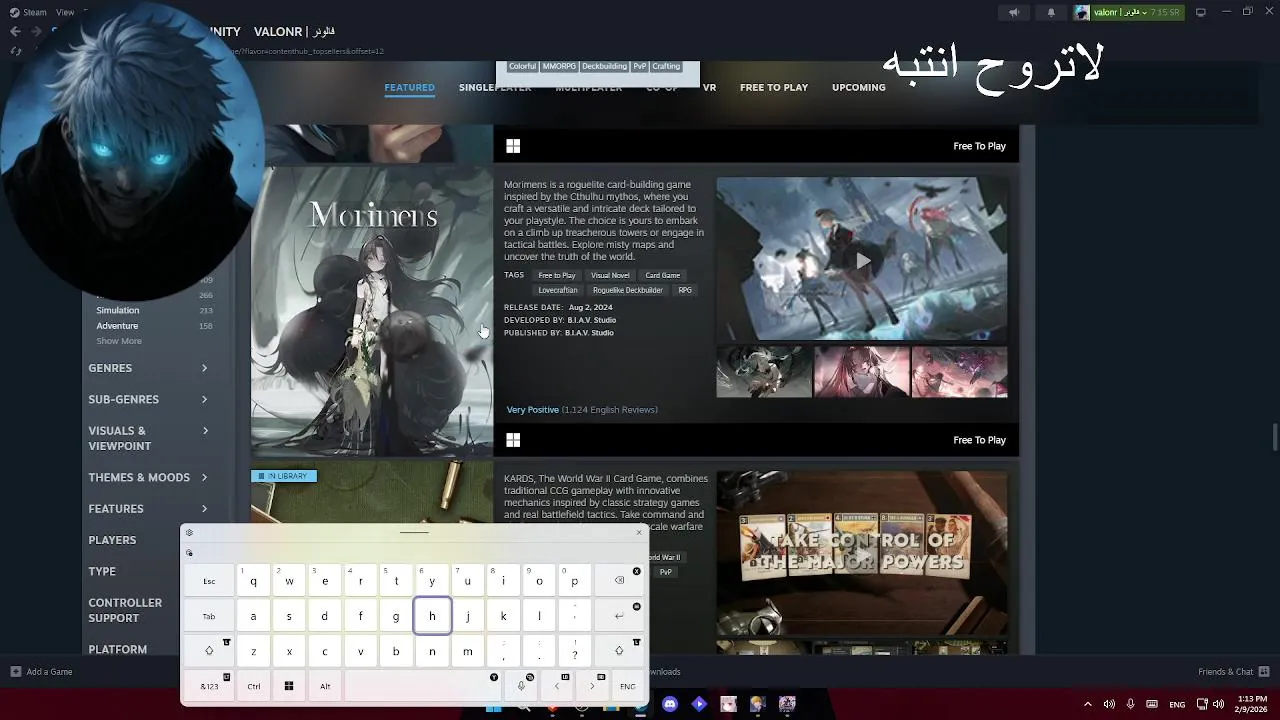Open first small Morimens screenshot thumbnail
The image size is (1280, 720).
764,372
